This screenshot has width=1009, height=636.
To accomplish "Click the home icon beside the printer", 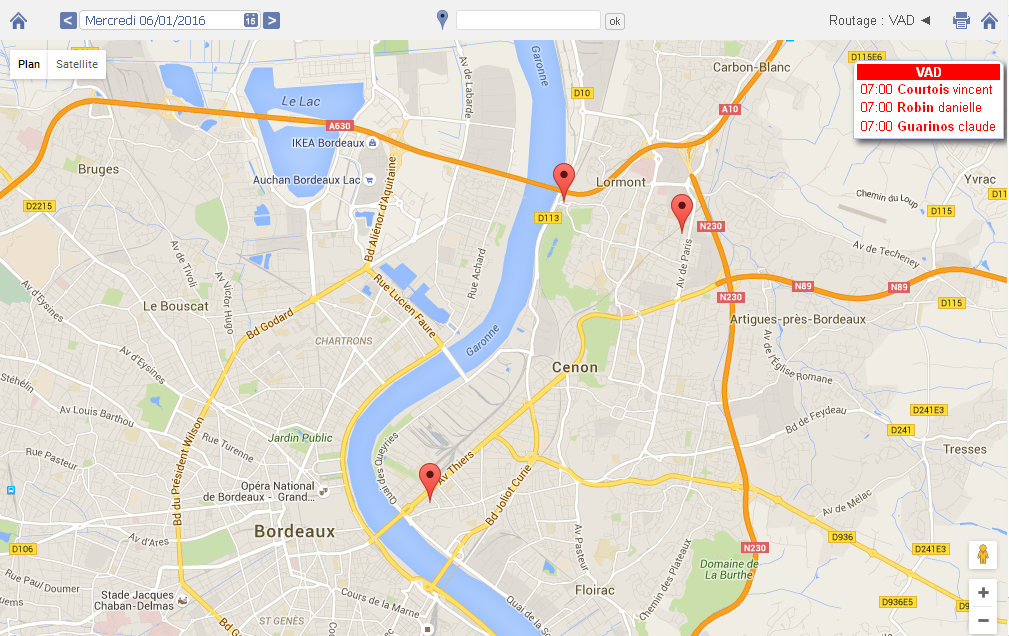I will point(989,21).
